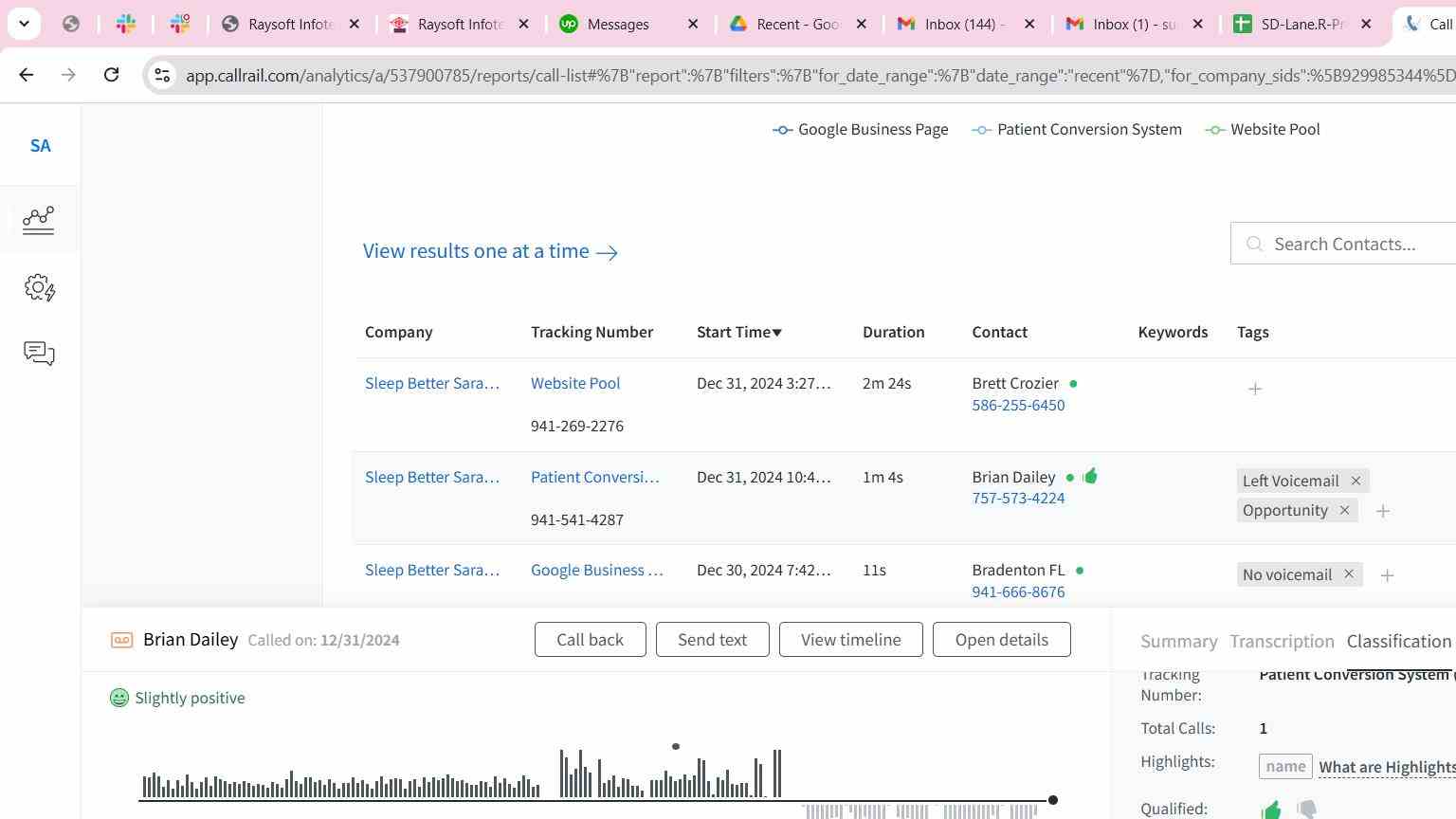Image resolution: width=1456 pixels, height=819 pixels.
Task: Switch to the Summary tab
Action: [1178, 641]
